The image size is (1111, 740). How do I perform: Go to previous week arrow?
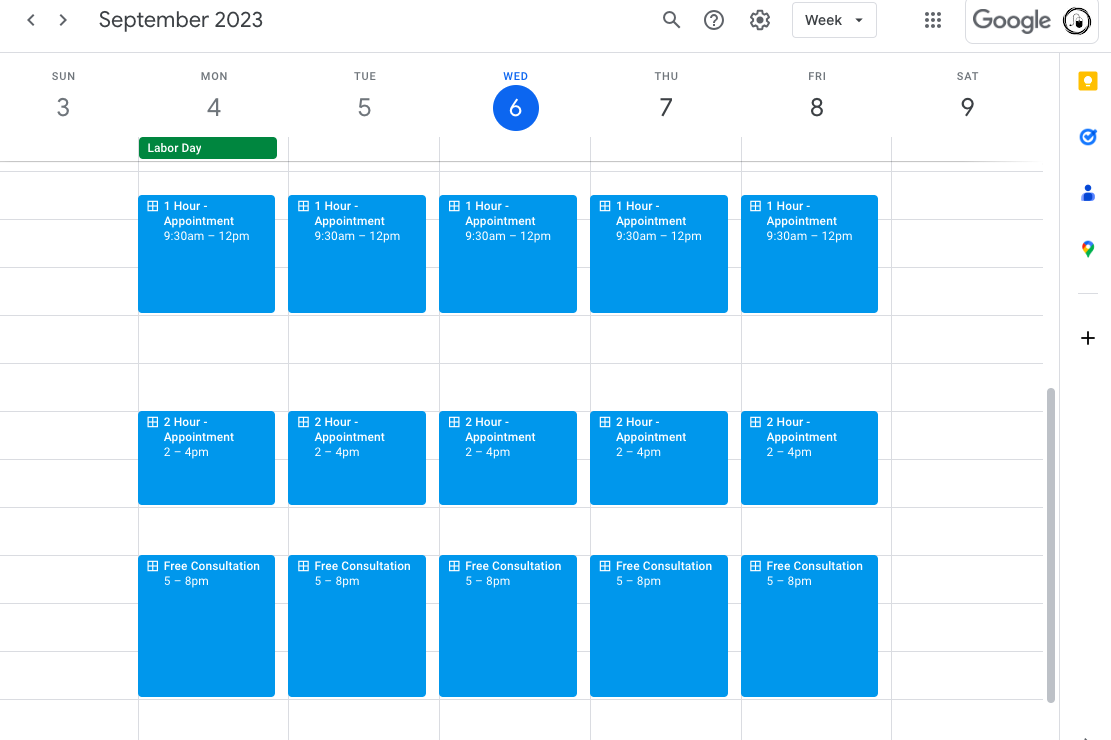tap(31, 20)
